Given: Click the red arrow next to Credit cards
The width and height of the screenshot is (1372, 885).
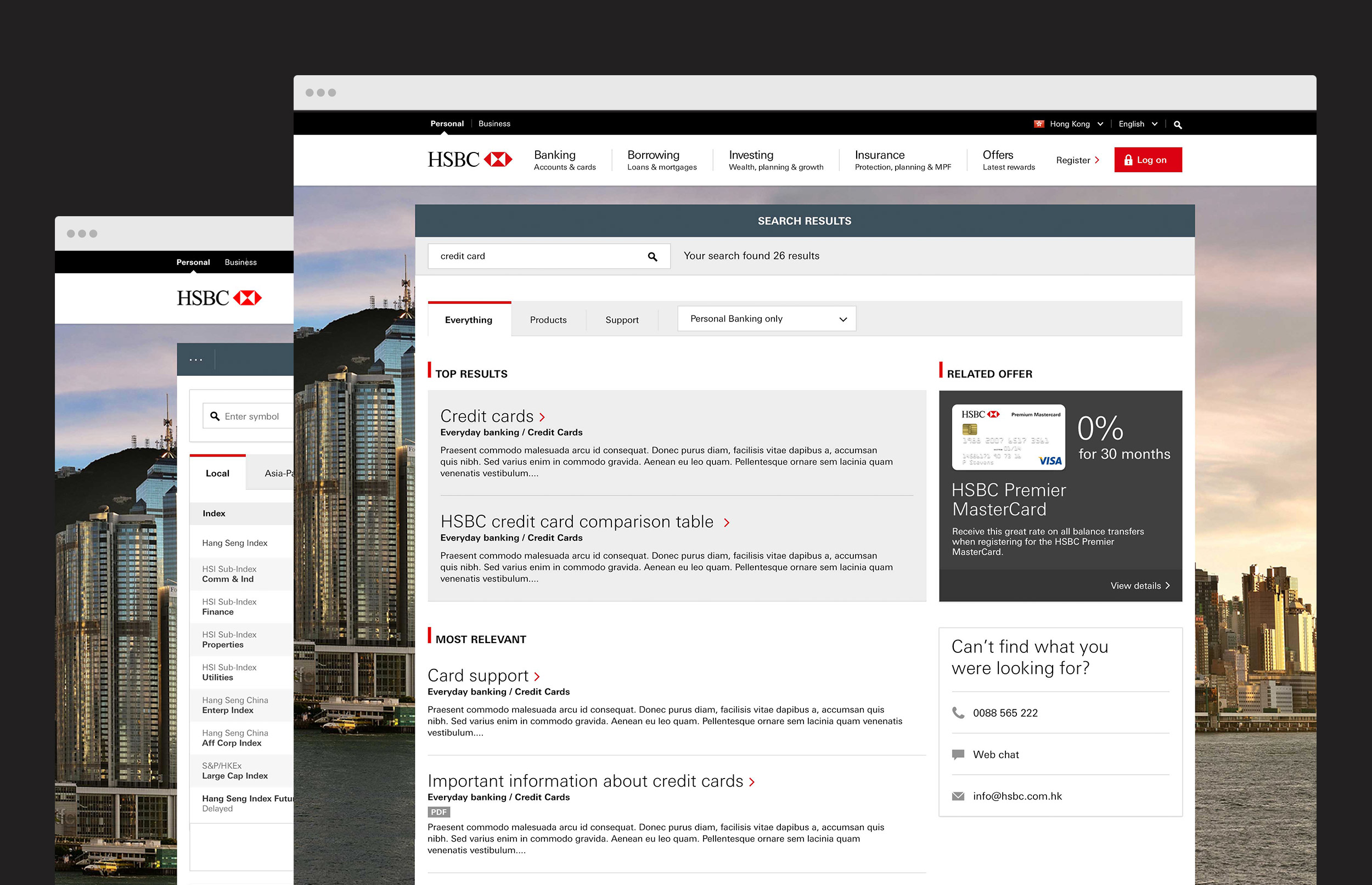Looking at the screenshot, I should (542, 417).
